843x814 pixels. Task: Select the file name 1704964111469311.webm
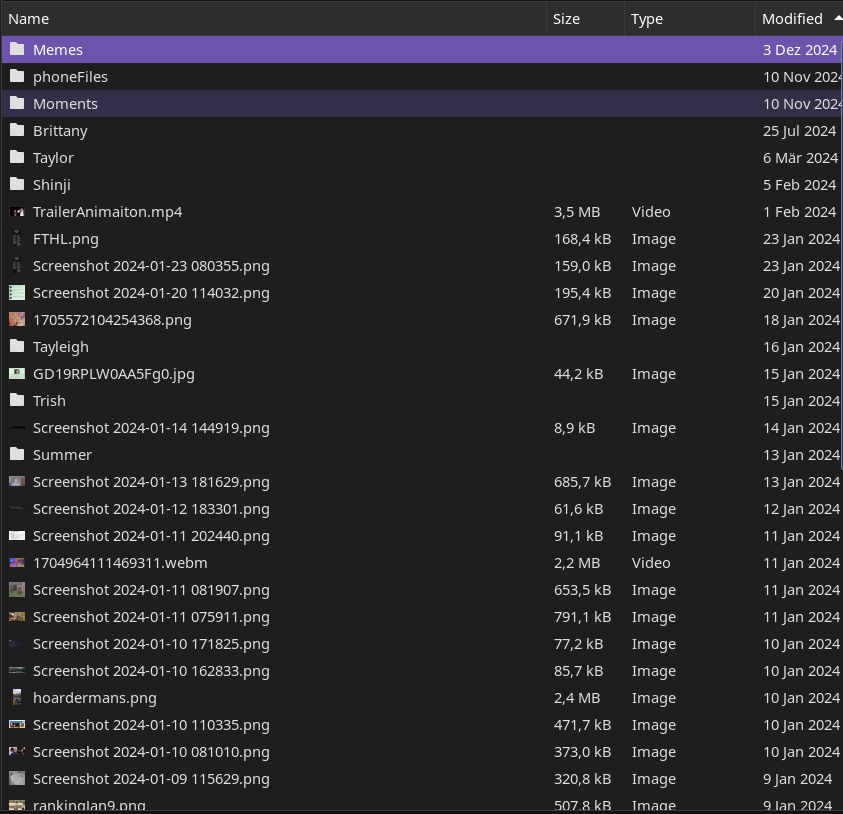coord(120,563)
